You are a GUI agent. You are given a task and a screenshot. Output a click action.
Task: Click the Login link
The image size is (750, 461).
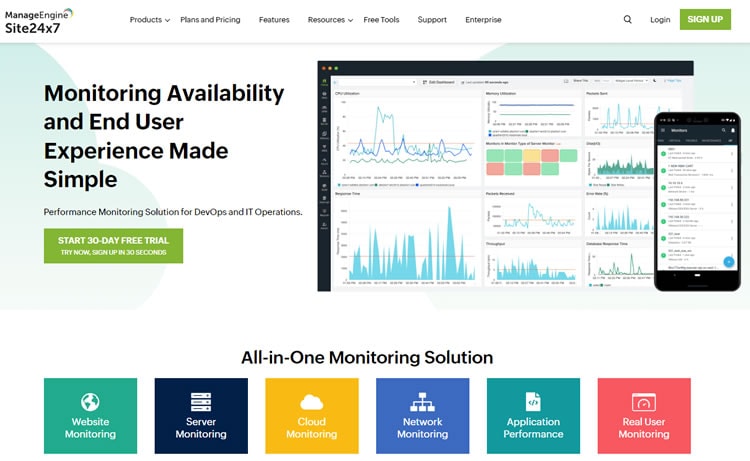pos(660,20)
